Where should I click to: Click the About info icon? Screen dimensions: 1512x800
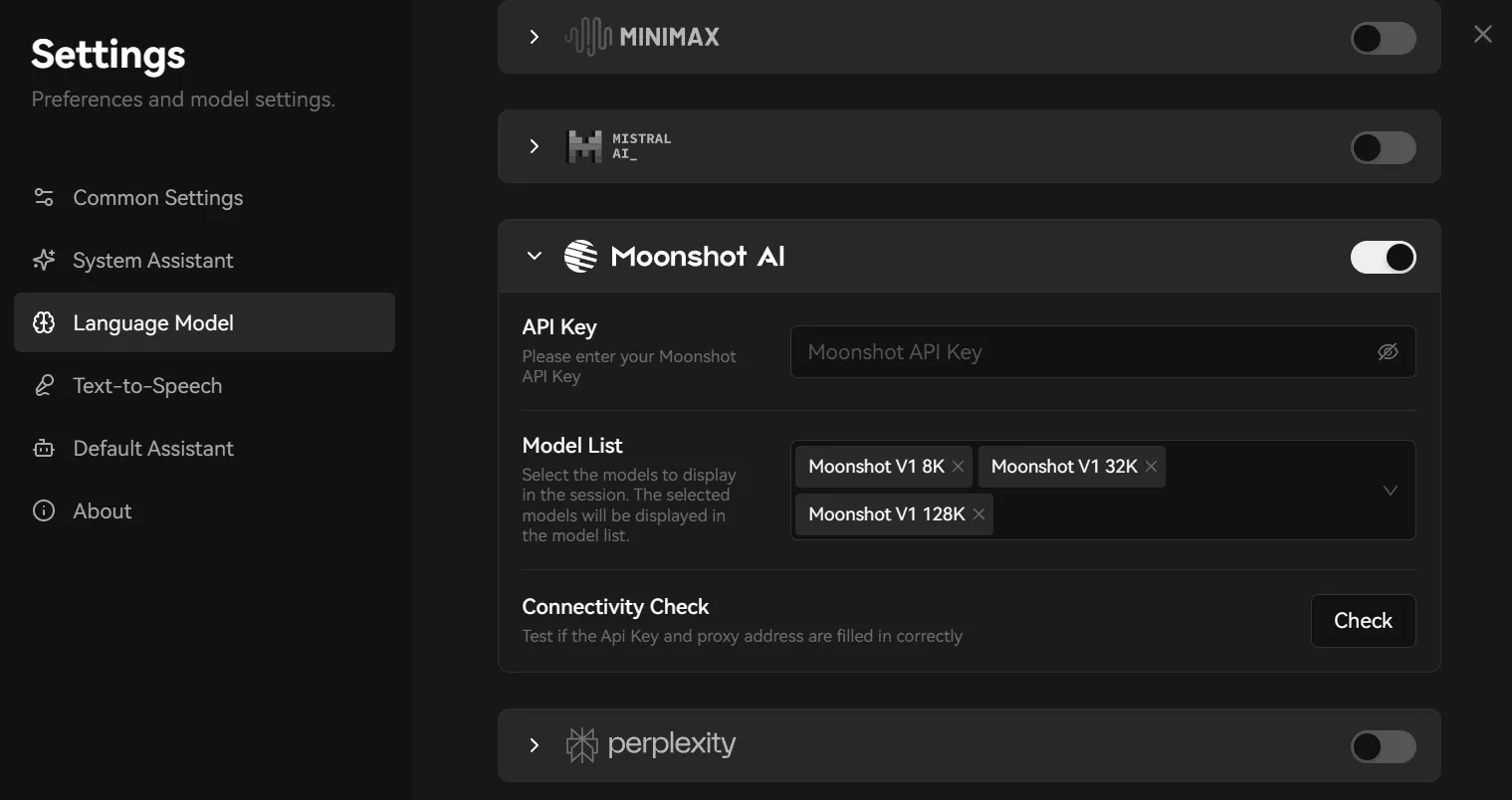[x=44, y=510]
